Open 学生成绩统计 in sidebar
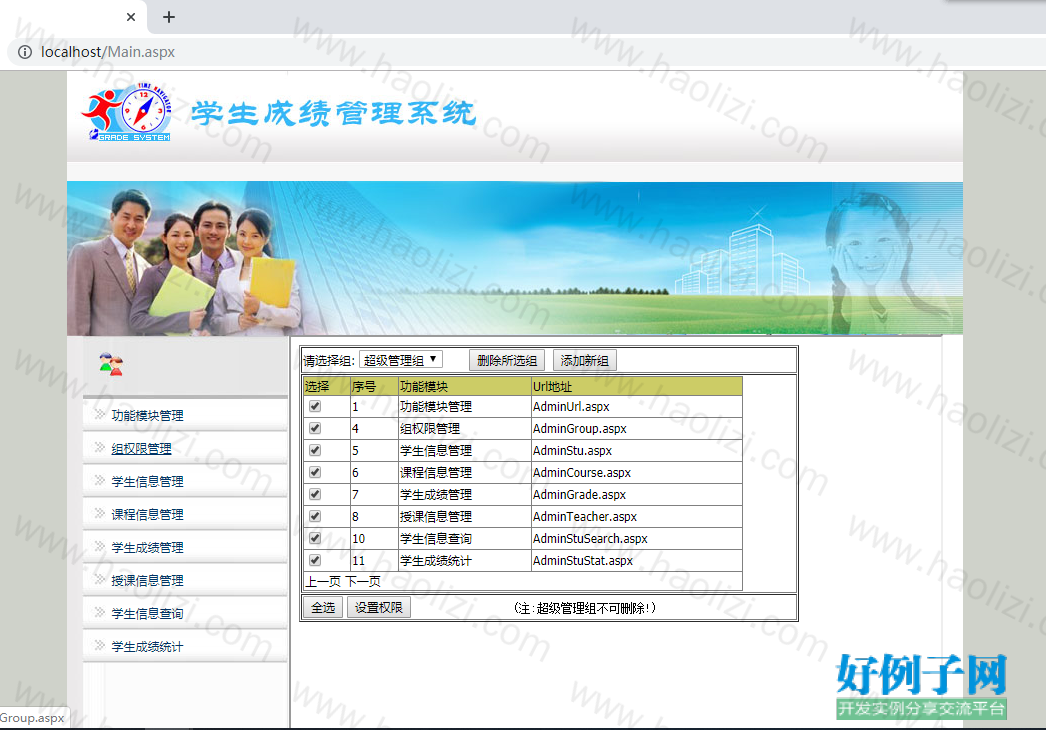This screenshot has width=1046, height=730. (x=147, y=647)
